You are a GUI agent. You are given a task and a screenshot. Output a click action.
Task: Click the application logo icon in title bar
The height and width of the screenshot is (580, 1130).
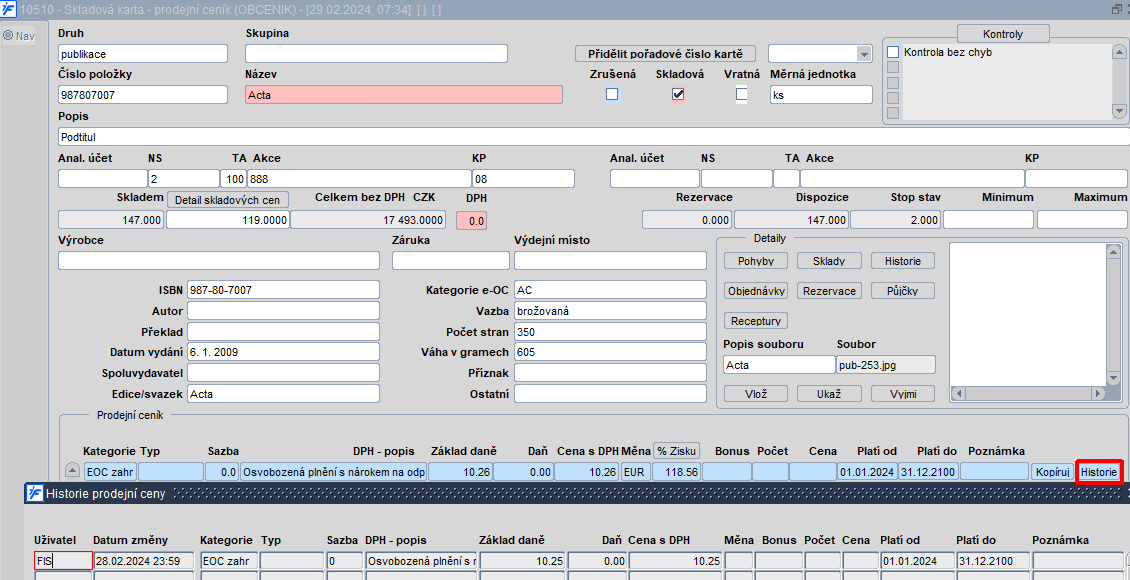(9, 10)
